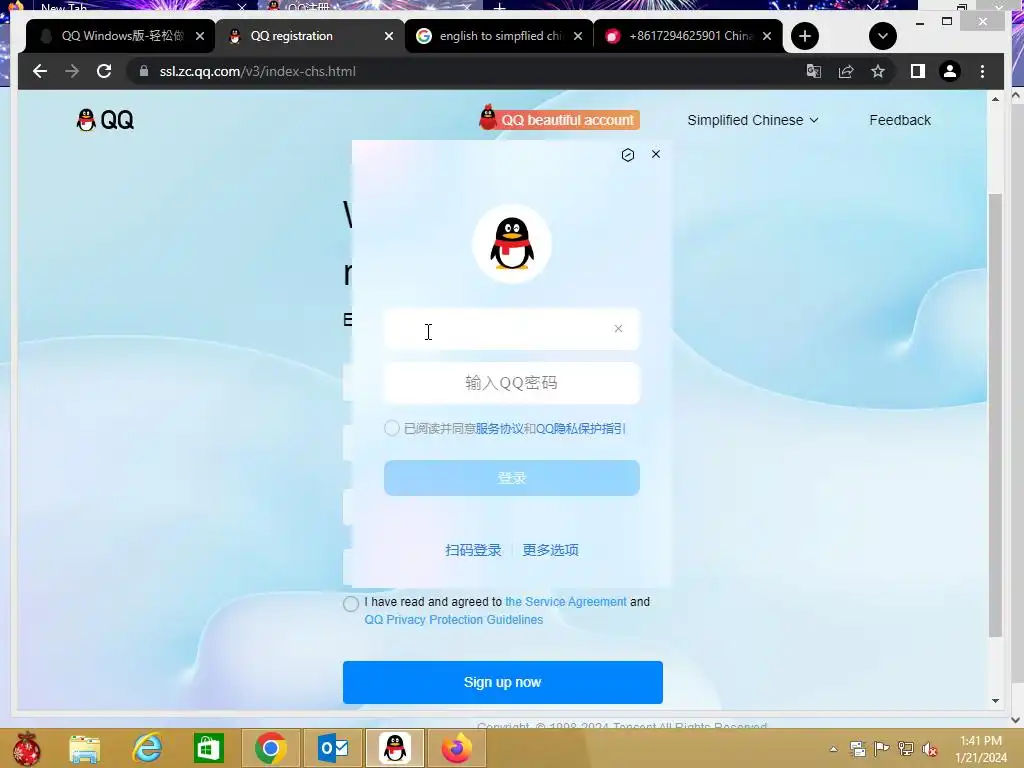The width and height of the screenshot is (1024, 768).
Task: Close the english to simplified chinese tab
Action: pyautogui.click(x=578, y=36)
